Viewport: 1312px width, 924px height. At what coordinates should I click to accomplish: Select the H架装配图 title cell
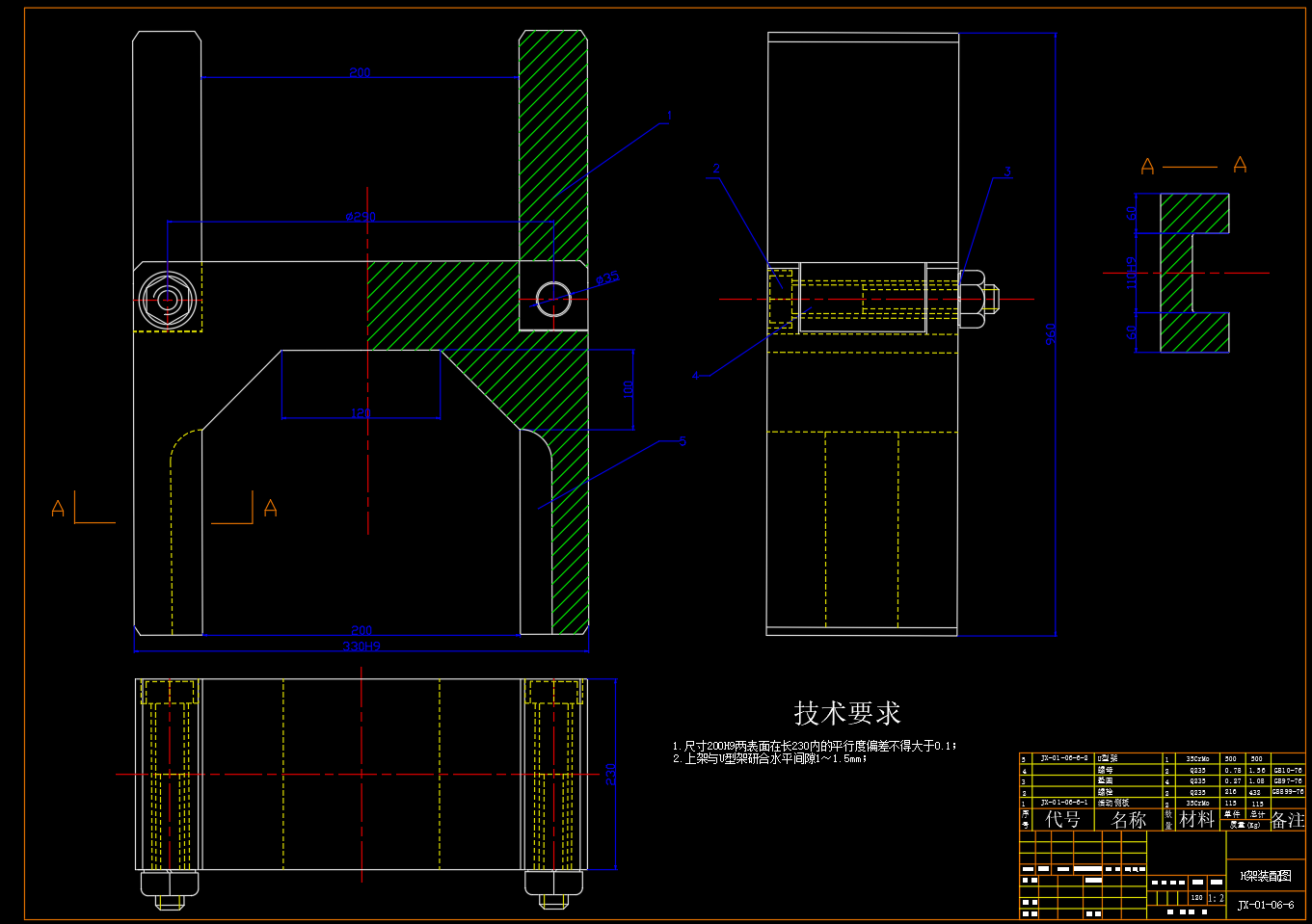coord(1265,877)
